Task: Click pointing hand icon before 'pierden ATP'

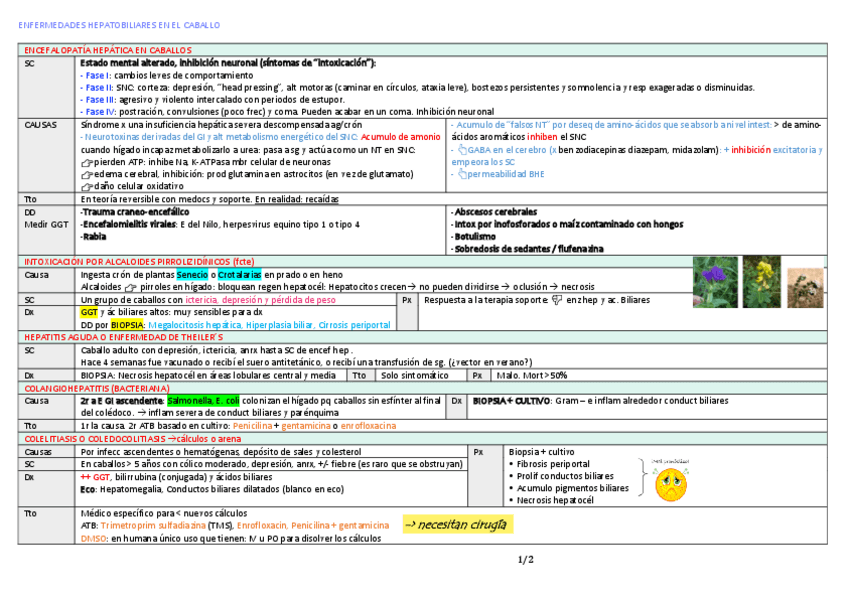Action: pyautogui.click(x=86, y=162)
